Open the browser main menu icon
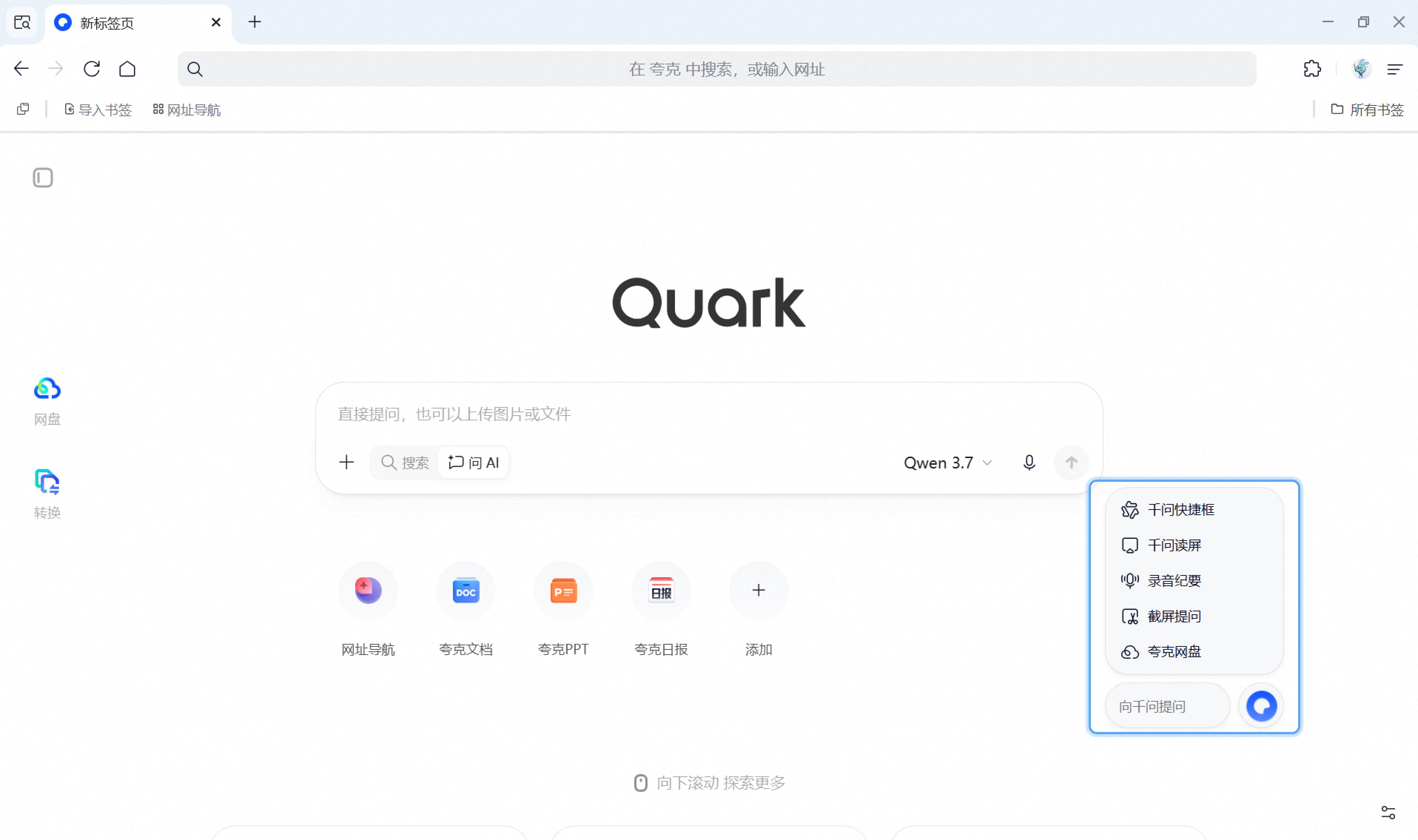This screenshot has width=1418, height=840. coord(1395,69)
